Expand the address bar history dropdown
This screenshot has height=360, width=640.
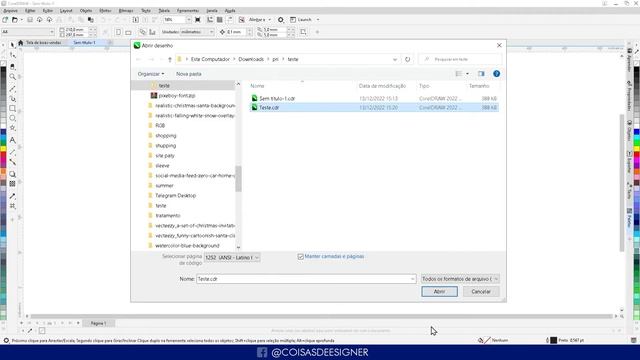pos(395,60)
